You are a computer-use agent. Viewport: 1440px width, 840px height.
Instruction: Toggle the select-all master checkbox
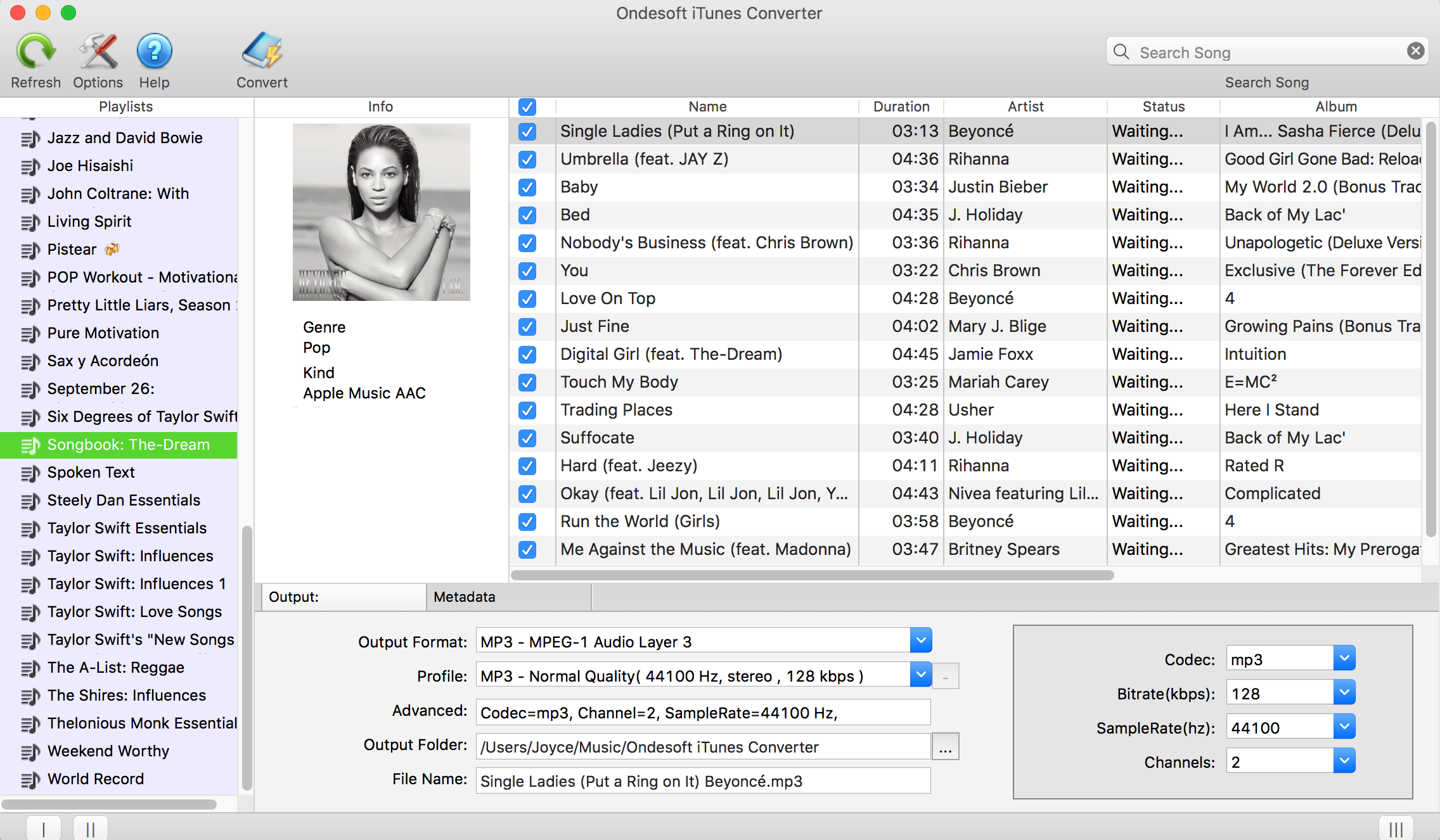tap(527, 106)
